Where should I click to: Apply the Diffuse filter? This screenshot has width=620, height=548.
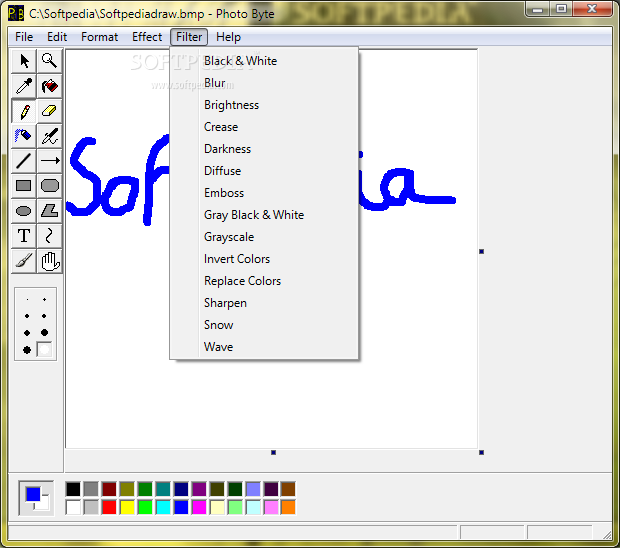264,171
